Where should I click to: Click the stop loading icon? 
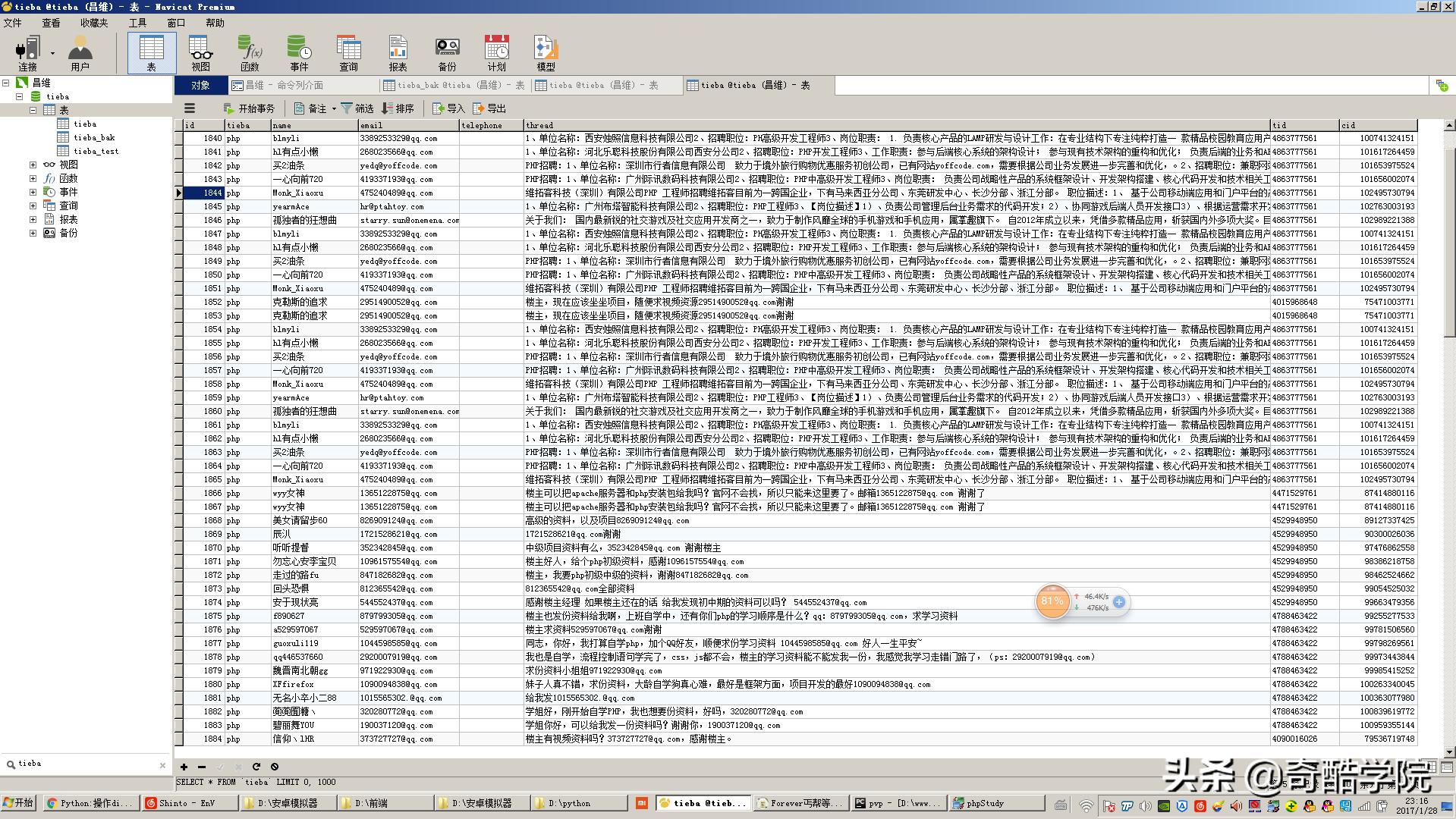pos(275,767)
